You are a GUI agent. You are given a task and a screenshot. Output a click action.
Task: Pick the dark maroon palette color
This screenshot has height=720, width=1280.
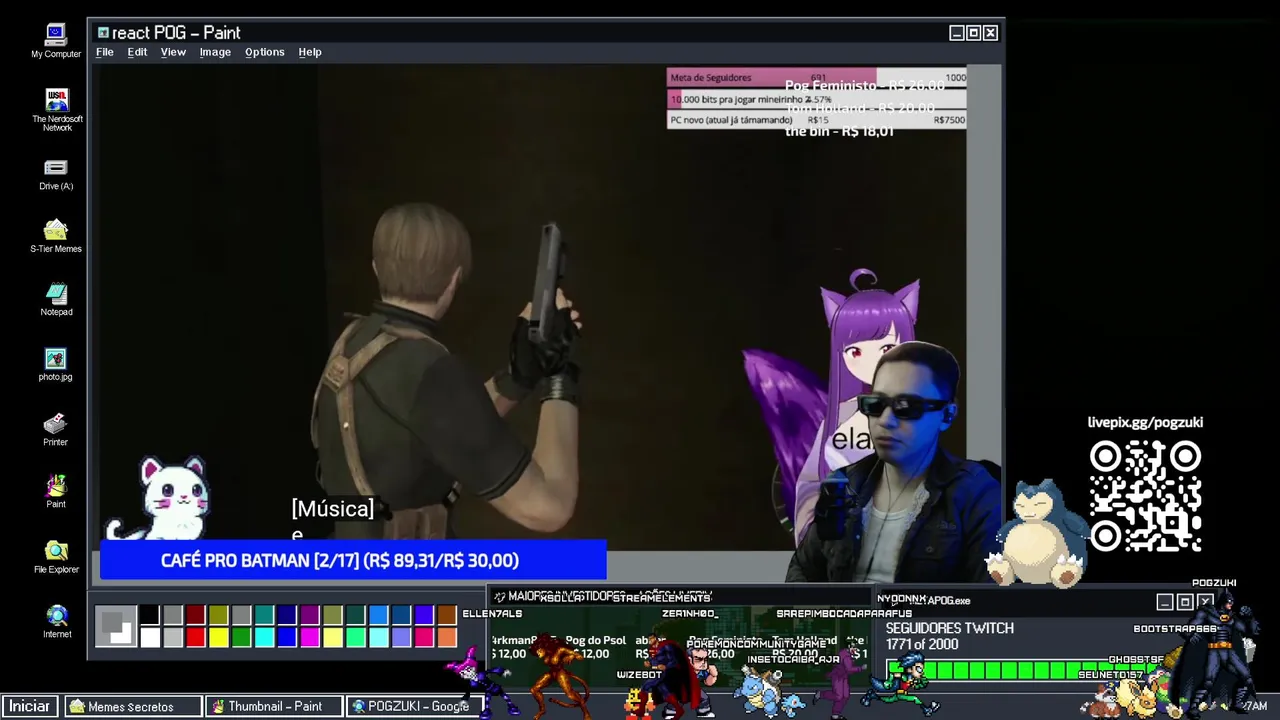point(195,615)
